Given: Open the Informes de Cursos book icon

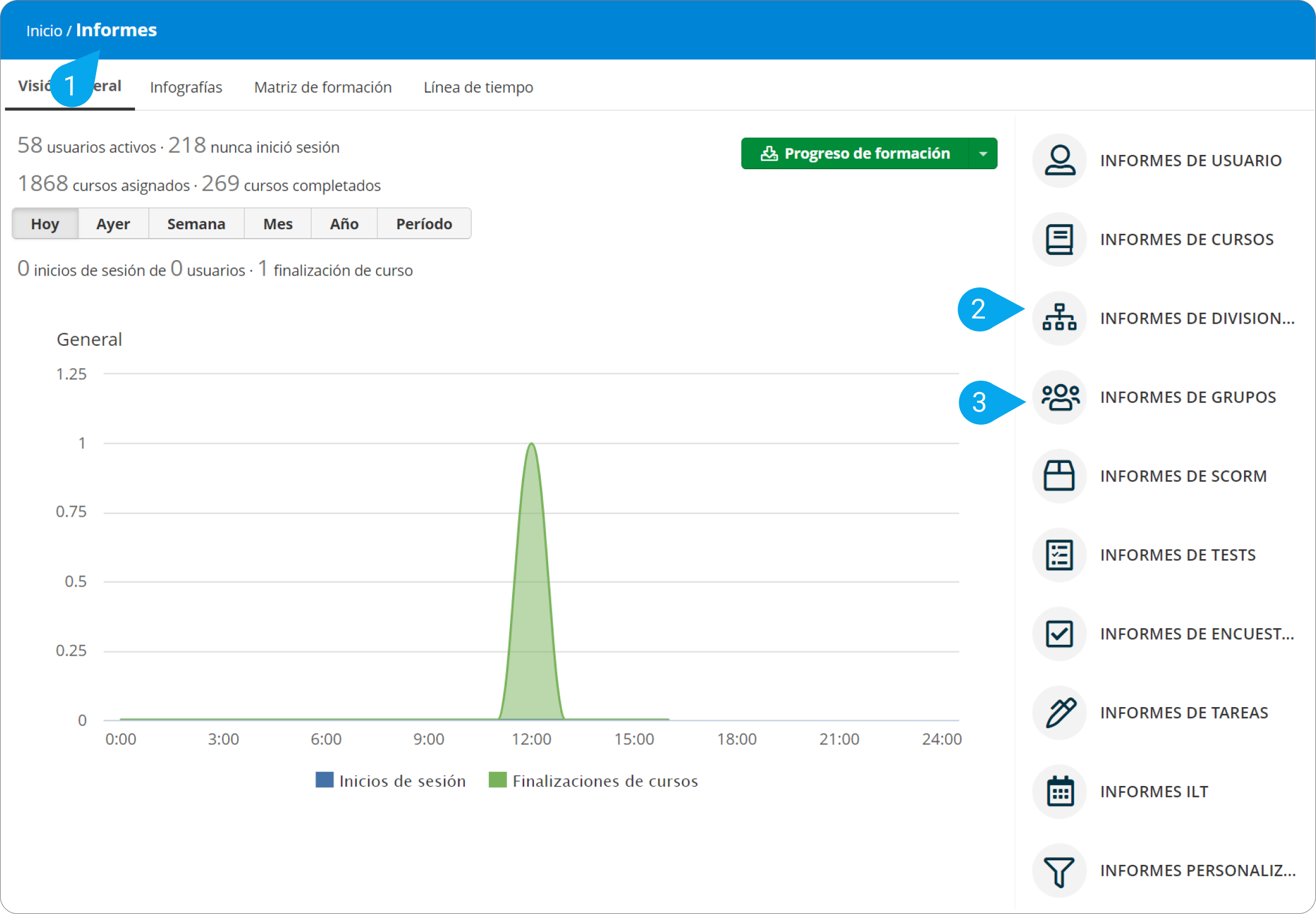Looking at the screenshot, I should 1059,240.
